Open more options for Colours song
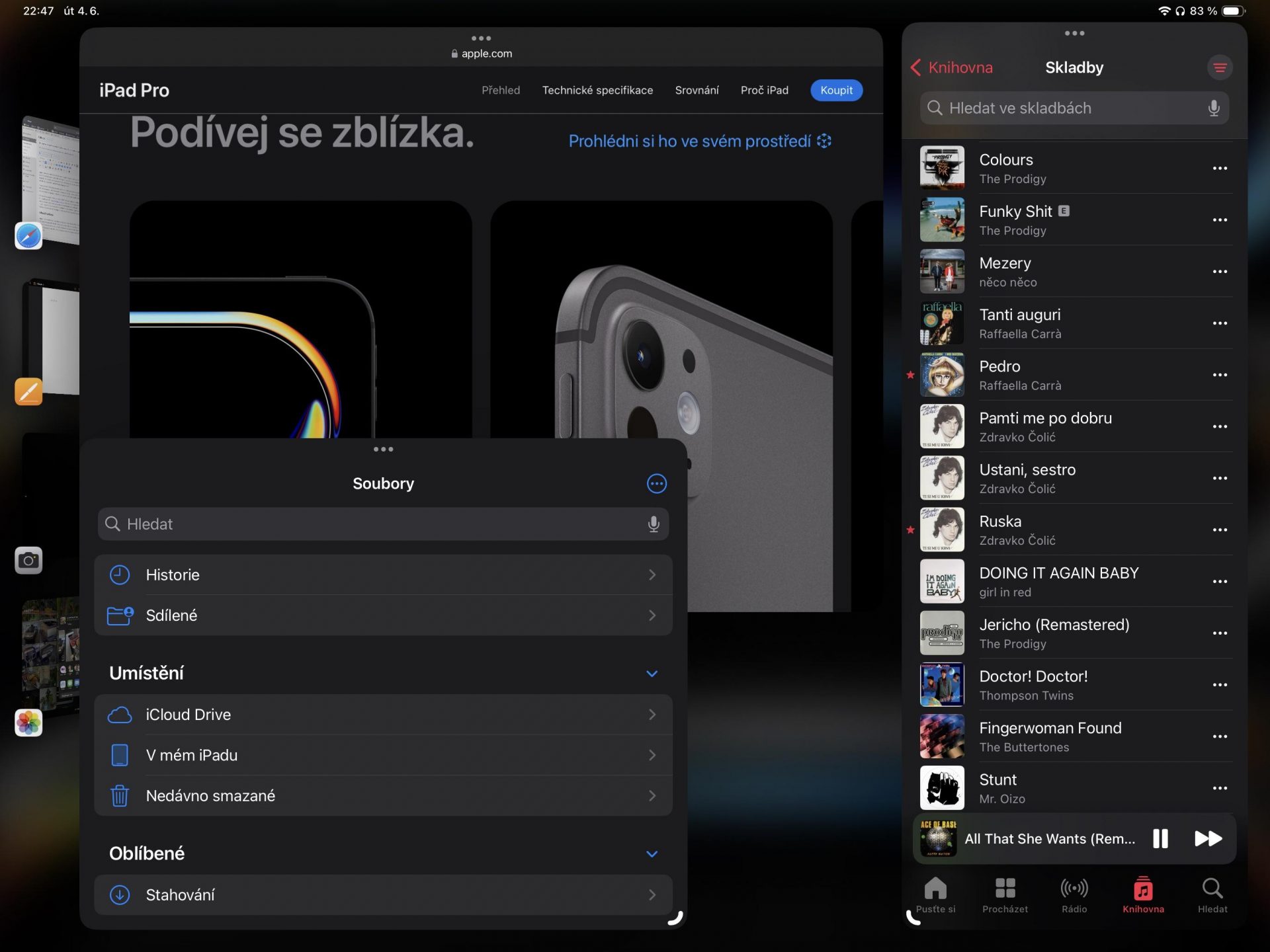1270x952 pixels. pyautogui.click(x=1220, y=169)
